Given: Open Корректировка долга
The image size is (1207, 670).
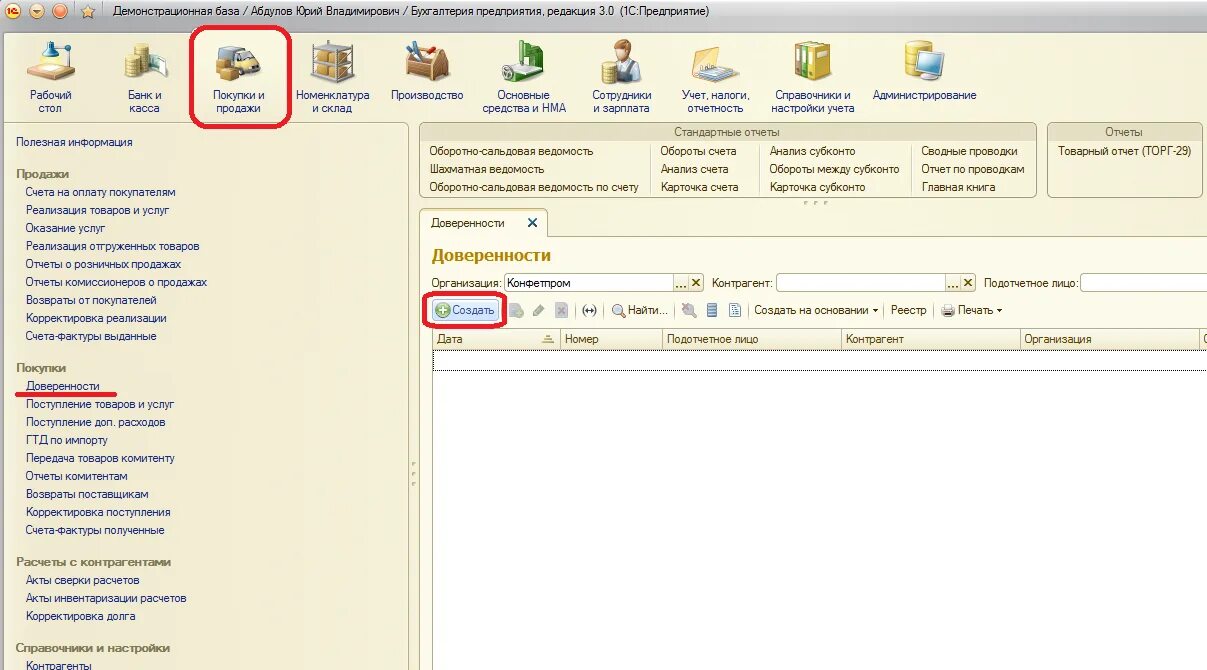Looking at the screenshot, I should 81,616.
